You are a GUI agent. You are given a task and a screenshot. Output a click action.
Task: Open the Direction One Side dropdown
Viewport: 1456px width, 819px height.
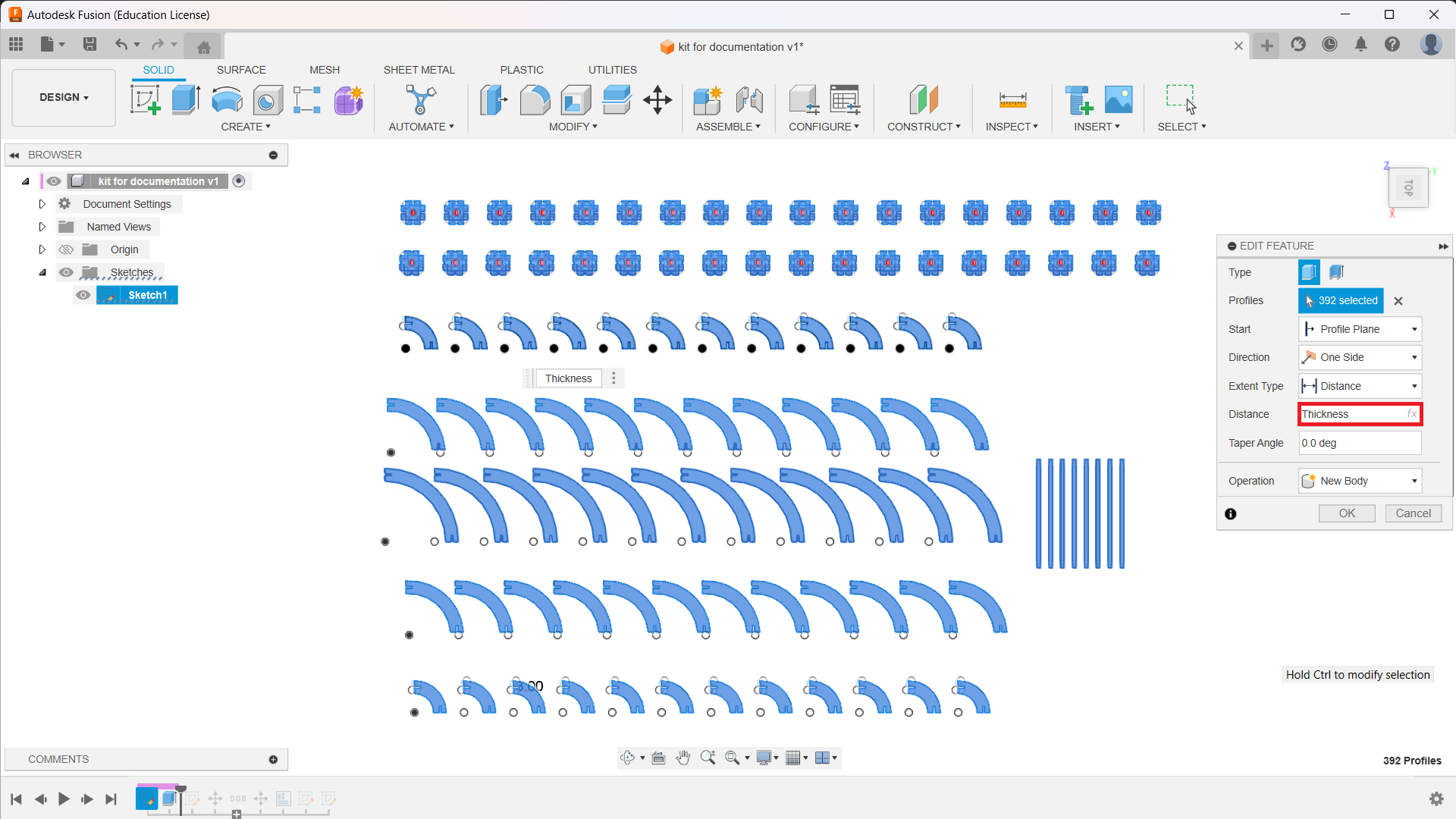point(1360,357)
